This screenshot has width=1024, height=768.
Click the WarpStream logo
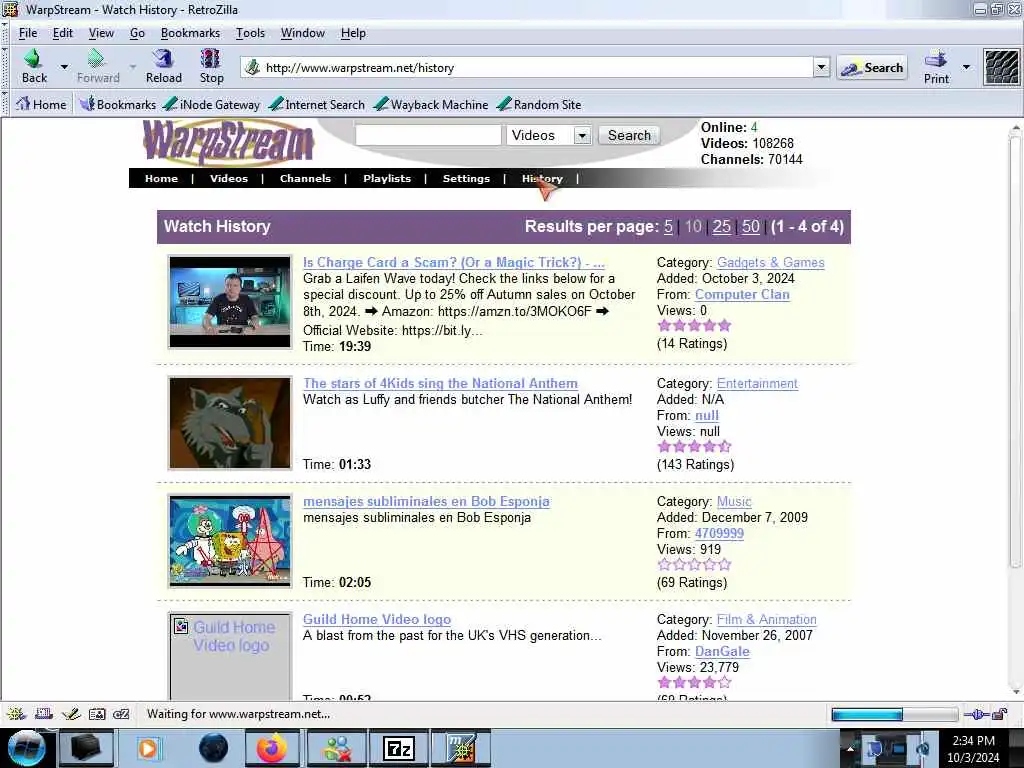point(229,142)
